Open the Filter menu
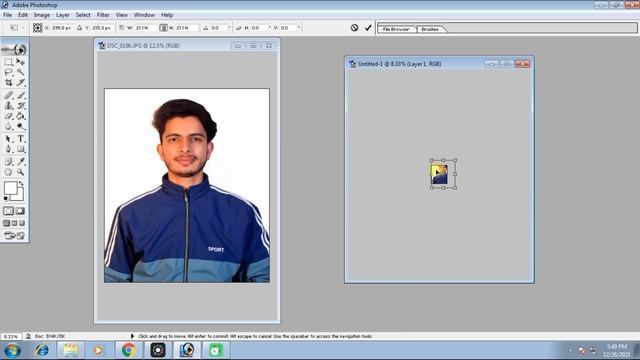Screen dimensions: 640x360 coord(103,15)
